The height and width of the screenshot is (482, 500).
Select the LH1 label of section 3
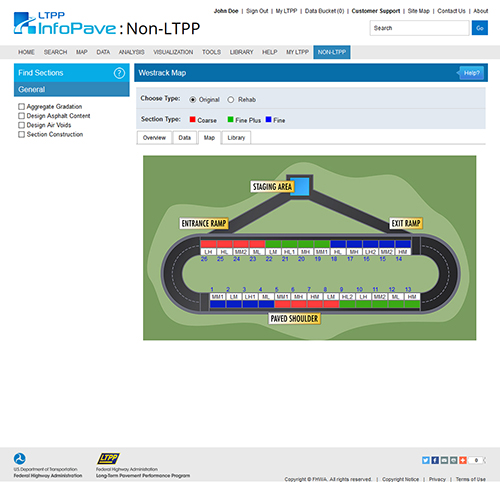pyautogui.click(x=250, y=297)
